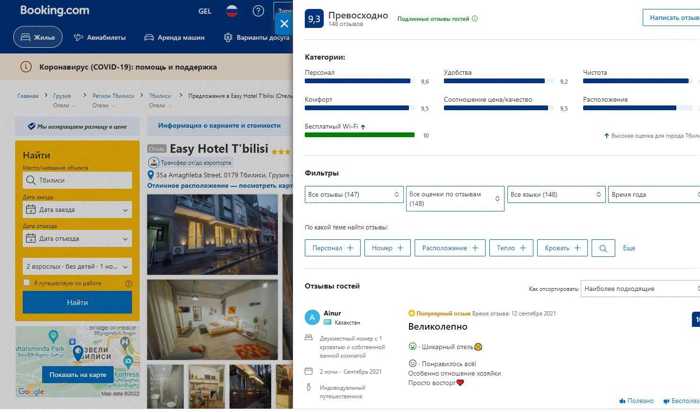Close the reviews panel with the X button
The image size is (700, 412).
coord(284,24)
